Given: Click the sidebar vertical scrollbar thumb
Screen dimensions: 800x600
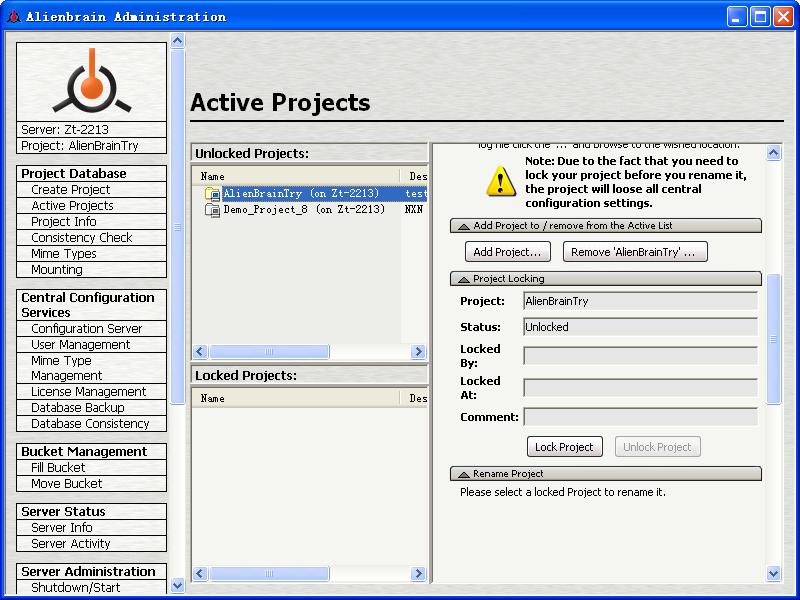Looking at the screenshot, I should 178,226.
